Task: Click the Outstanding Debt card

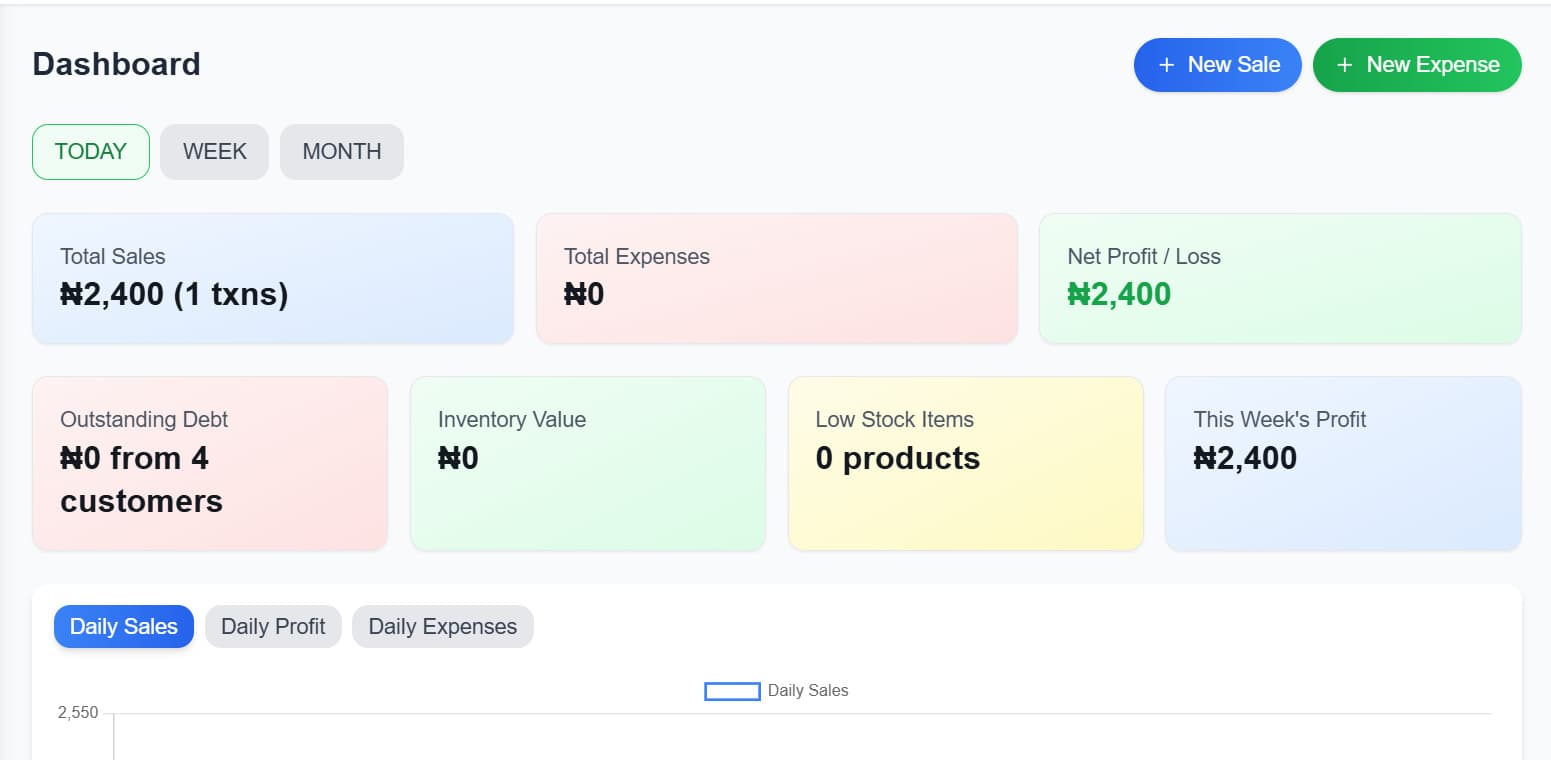Action: (209, 462)
